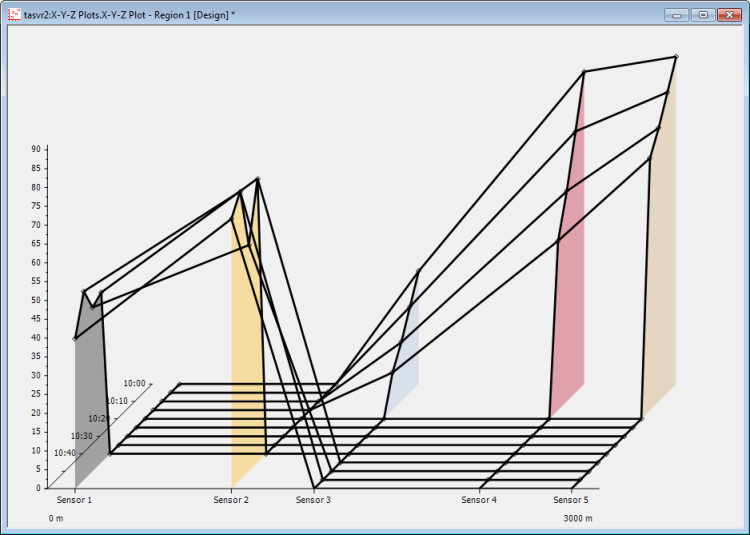Click the 10:40 time axis label
The image size is (750, 535).
click(65, 453)
